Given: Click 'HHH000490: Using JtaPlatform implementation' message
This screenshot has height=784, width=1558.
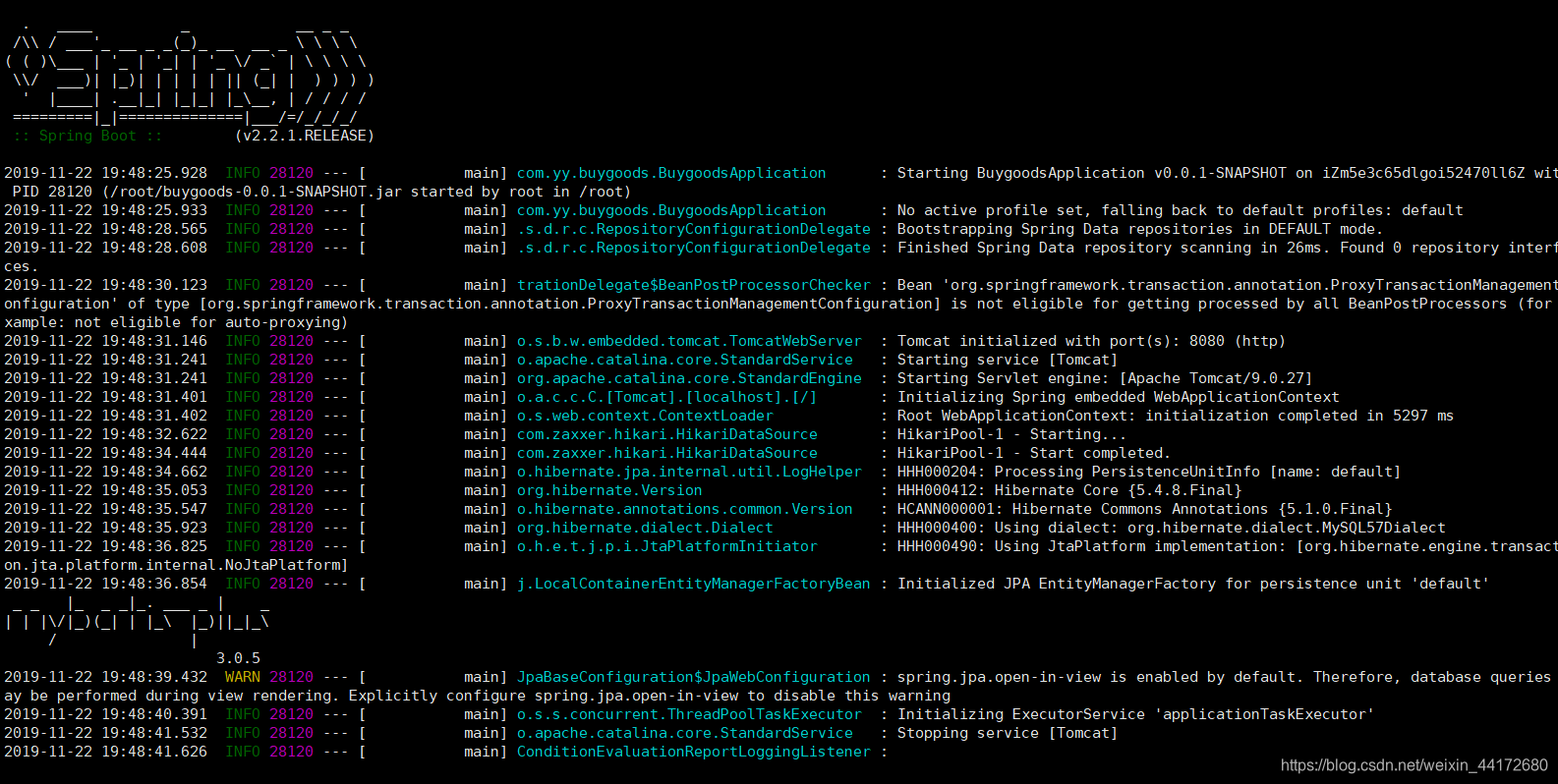Looking at the screenshot, I should point(1227,546).
